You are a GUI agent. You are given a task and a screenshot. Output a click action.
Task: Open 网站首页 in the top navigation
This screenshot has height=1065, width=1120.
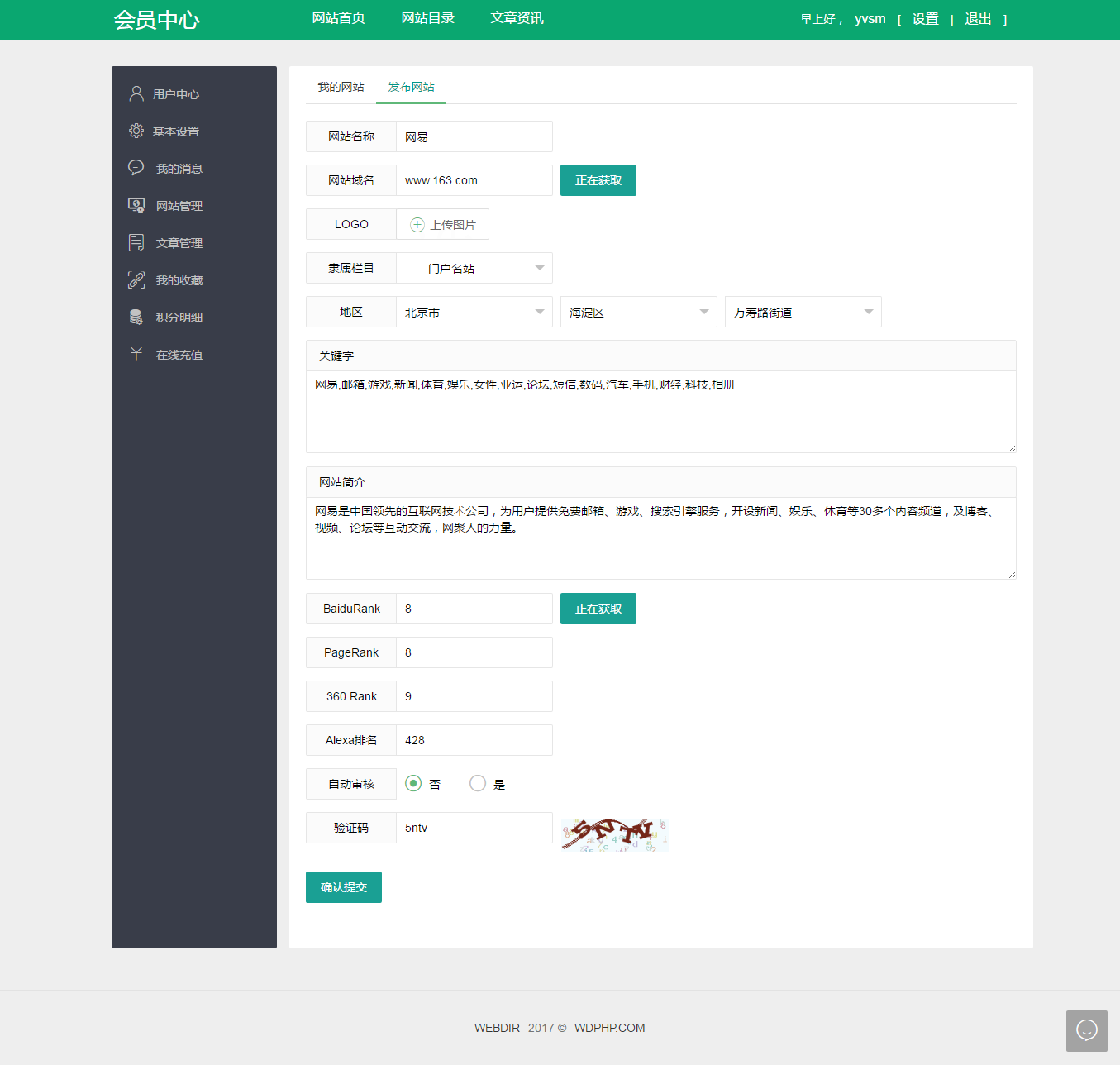click(339, 18)
